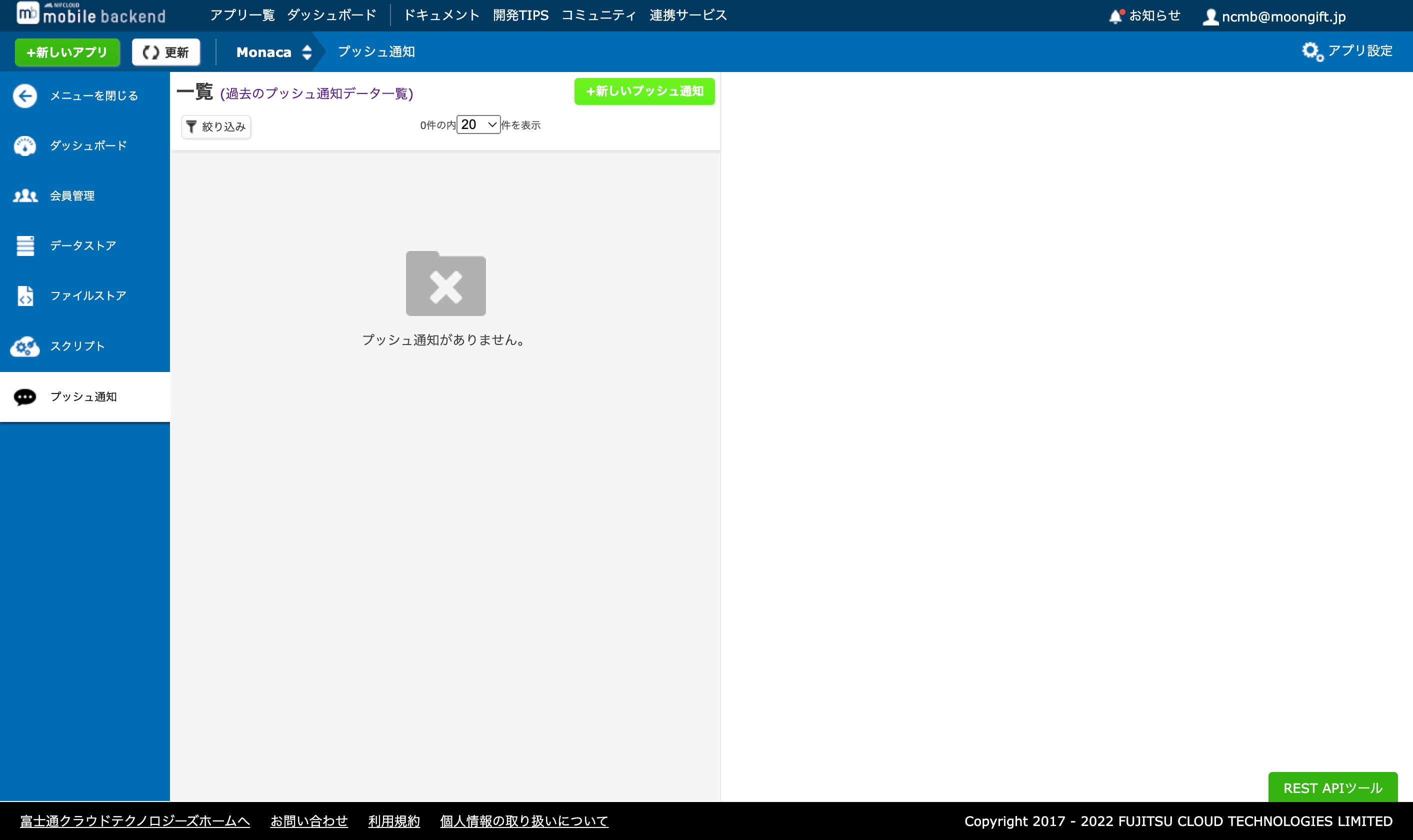Select プッシュ通知 in the sidebar
Screen dimensions: 1413x840
(85, 397)
